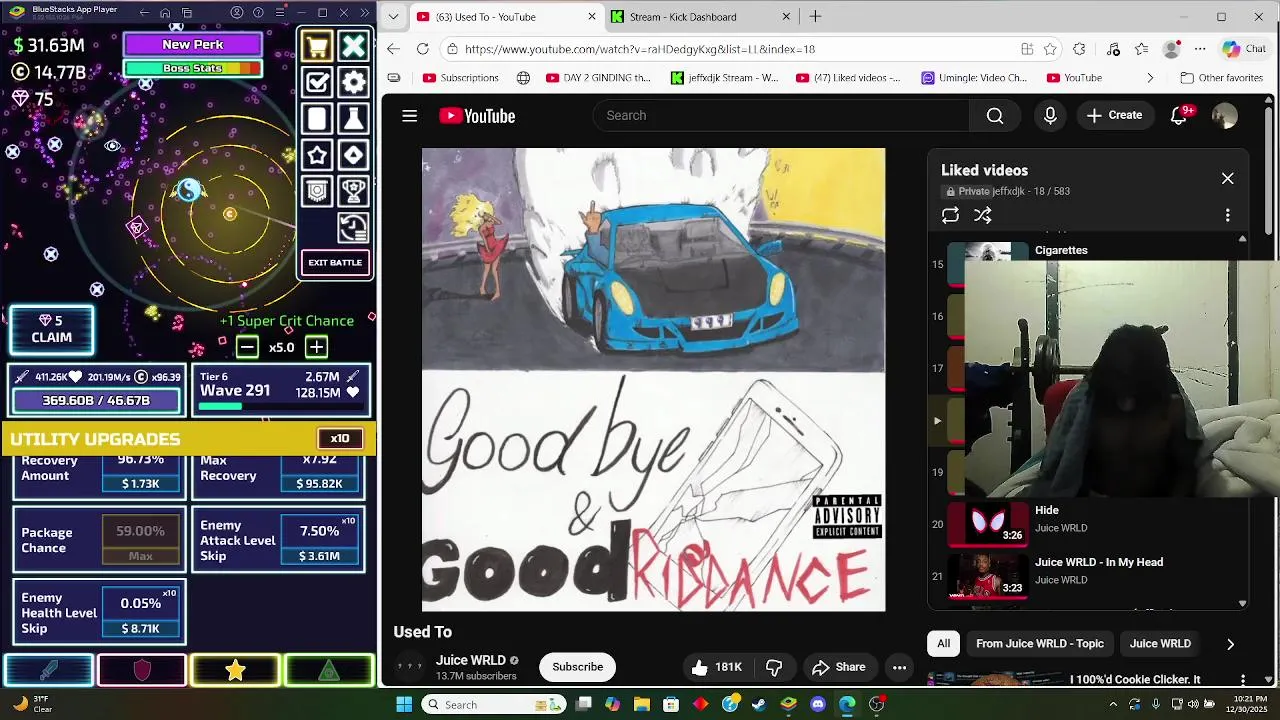Open the BlueStacks hamburger menu
This screenshot has height=720, width=1280.
coord(279,13)
